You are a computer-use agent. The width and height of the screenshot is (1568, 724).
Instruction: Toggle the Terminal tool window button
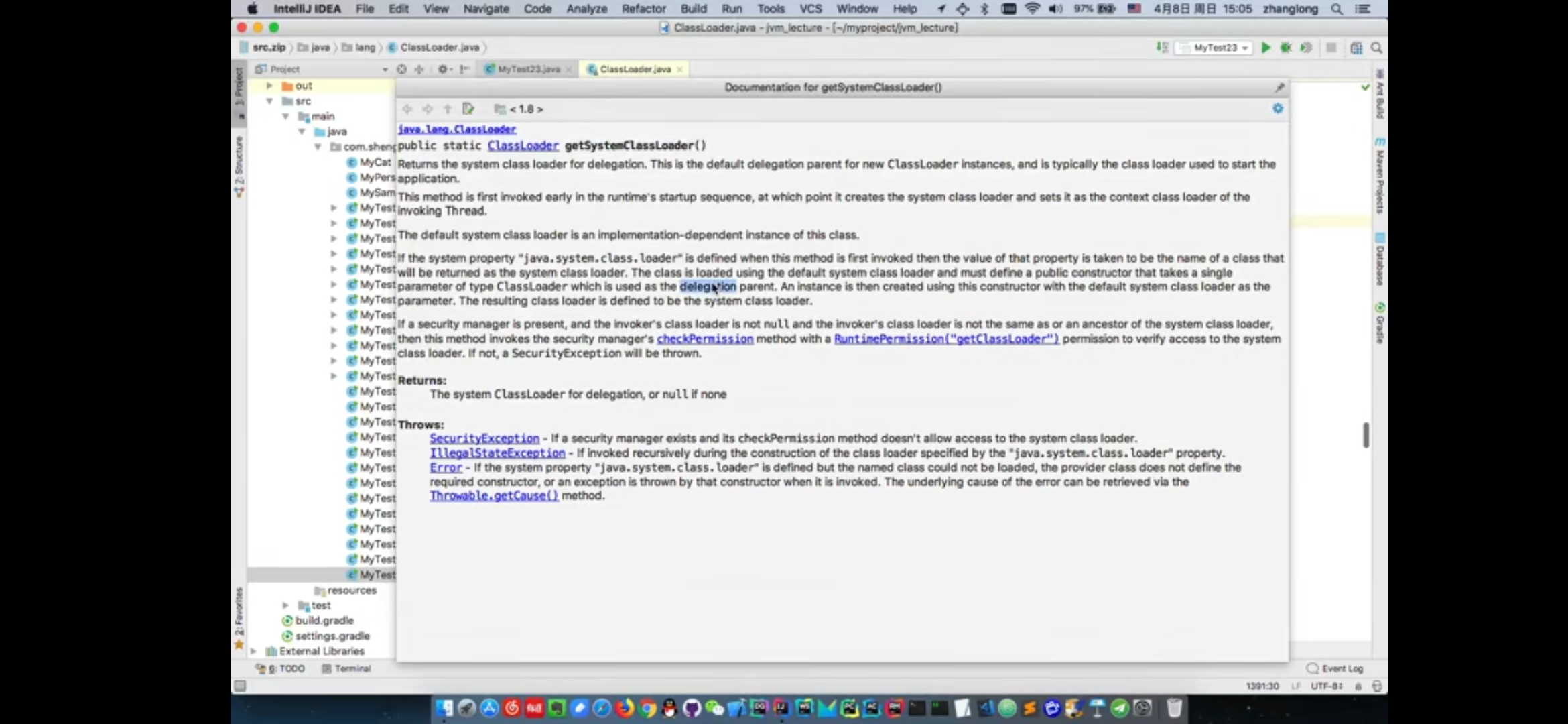346,668
